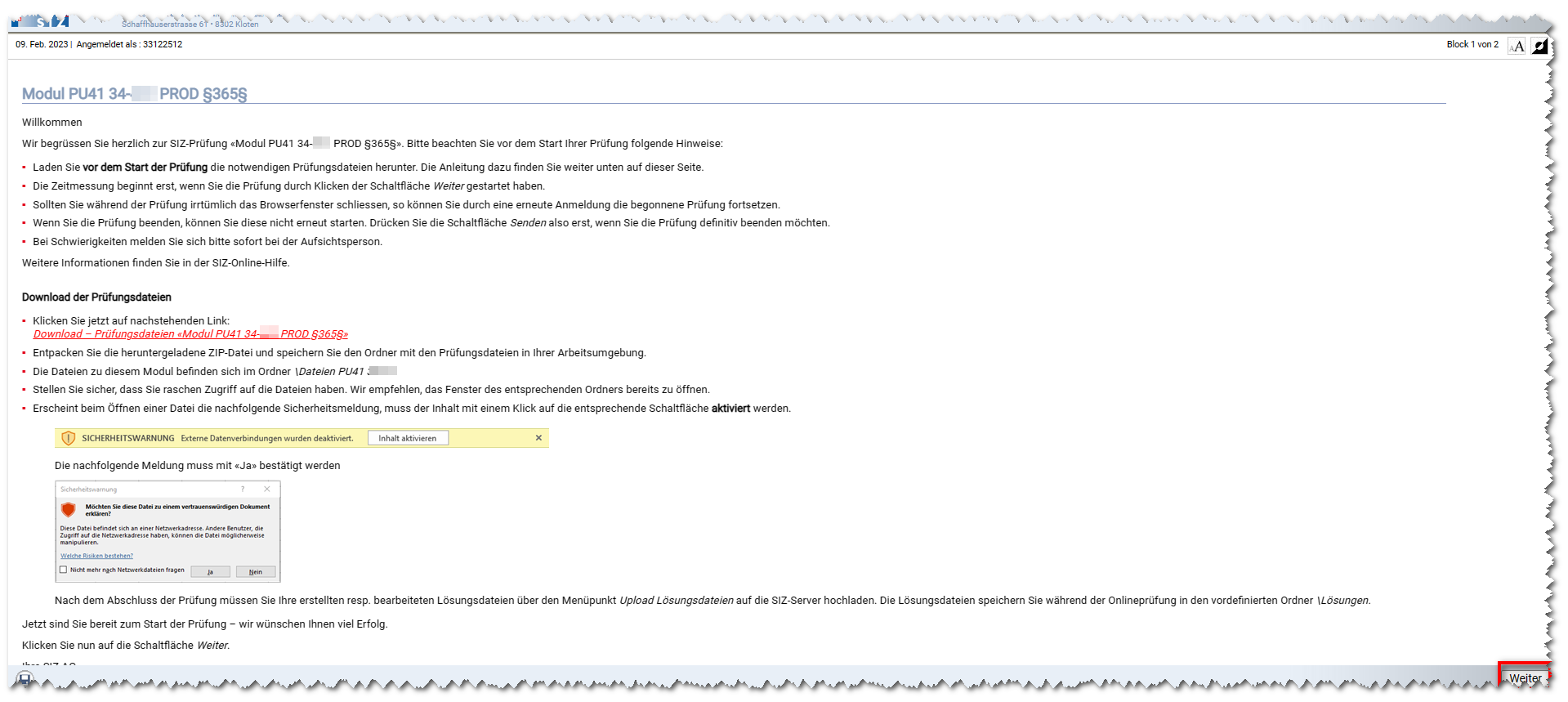The image size is (1568, 702).
Task: Click the SIZ logo at top left
Action: click(x=40, y=21)
